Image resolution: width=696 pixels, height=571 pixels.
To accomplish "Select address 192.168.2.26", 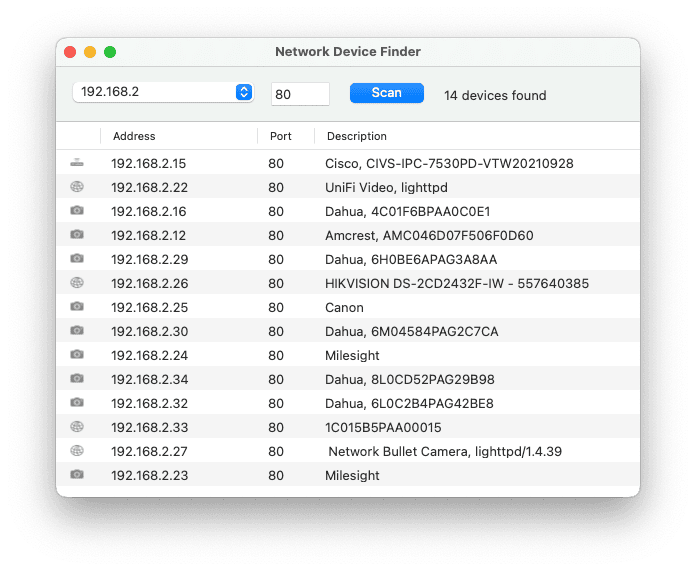I will [149, 284].
